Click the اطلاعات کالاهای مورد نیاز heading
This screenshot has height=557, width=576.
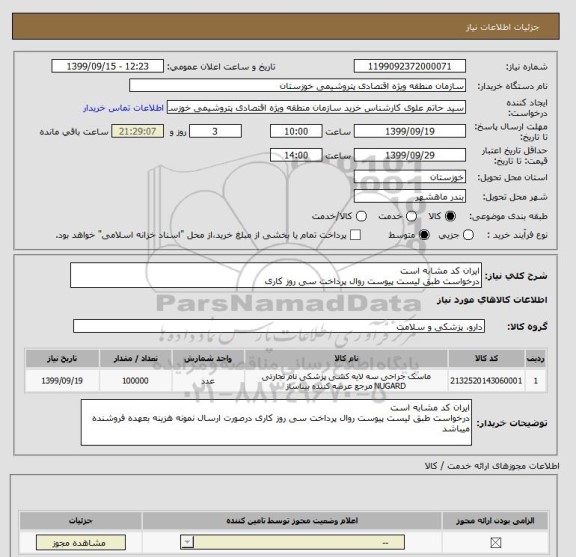coord(492,300)
